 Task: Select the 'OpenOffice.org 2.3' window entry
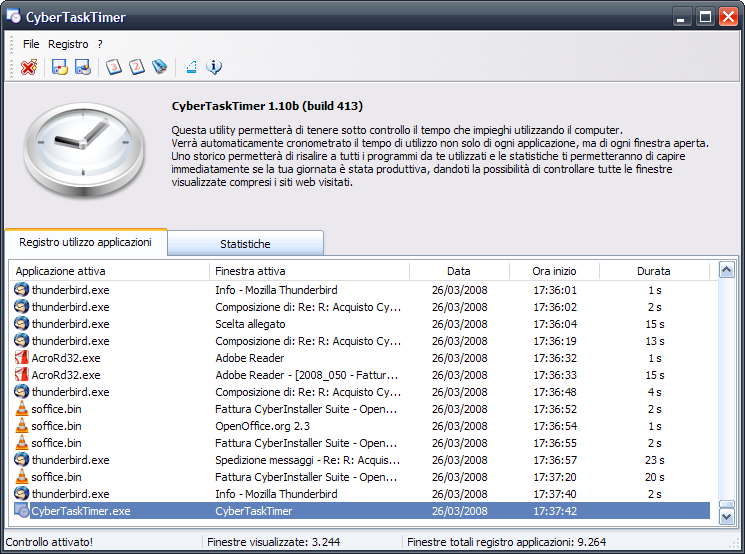[262, 426]
